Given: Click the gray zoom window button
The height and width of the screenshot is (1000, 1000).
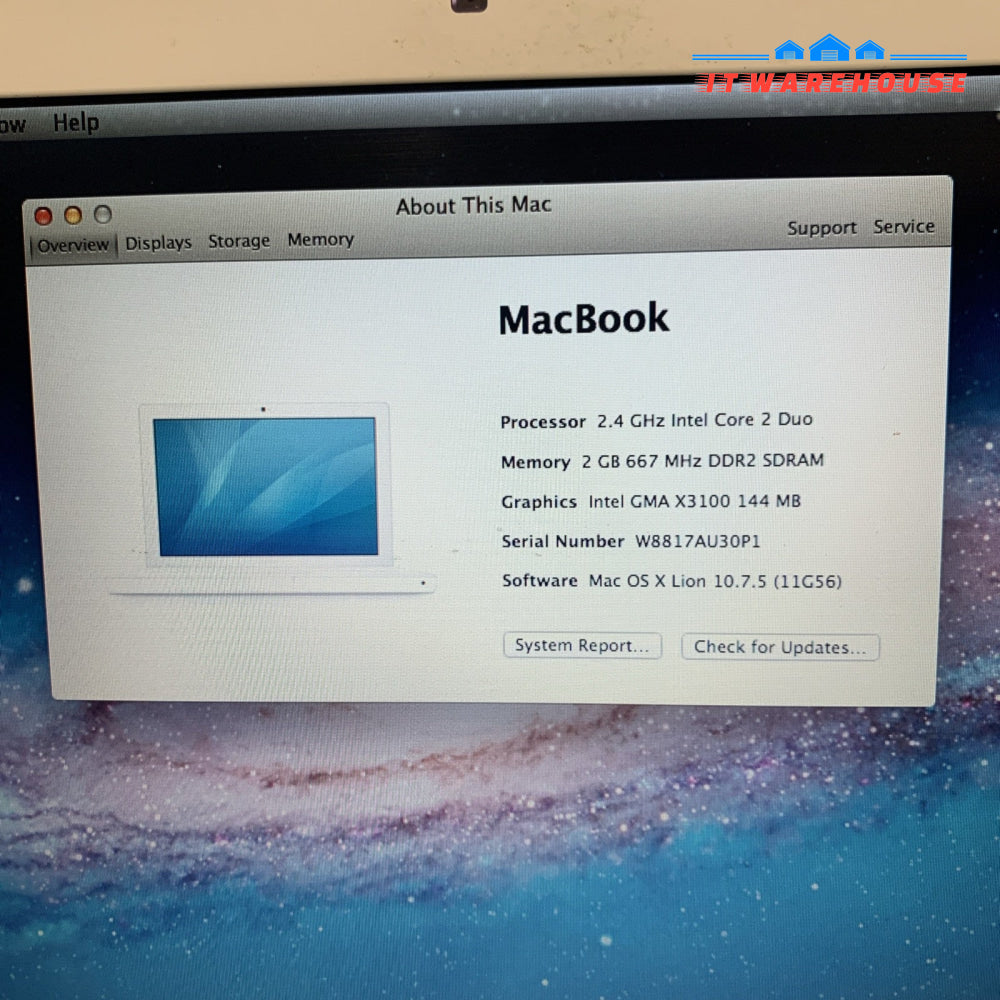Looking at the screenshot, I should (103, 214).
